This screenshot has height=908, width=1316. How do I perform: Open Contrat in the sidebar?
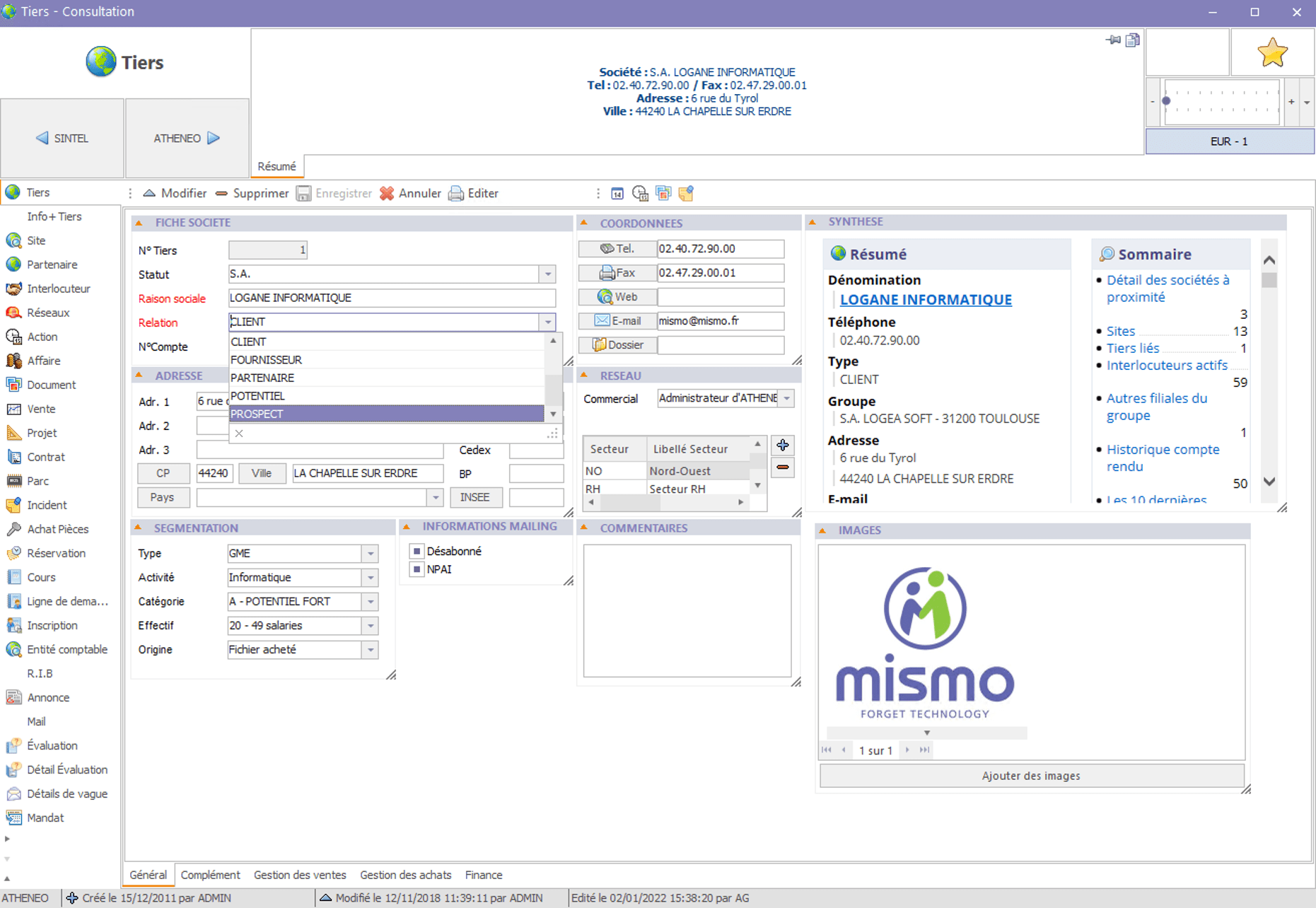coord(45,457)
